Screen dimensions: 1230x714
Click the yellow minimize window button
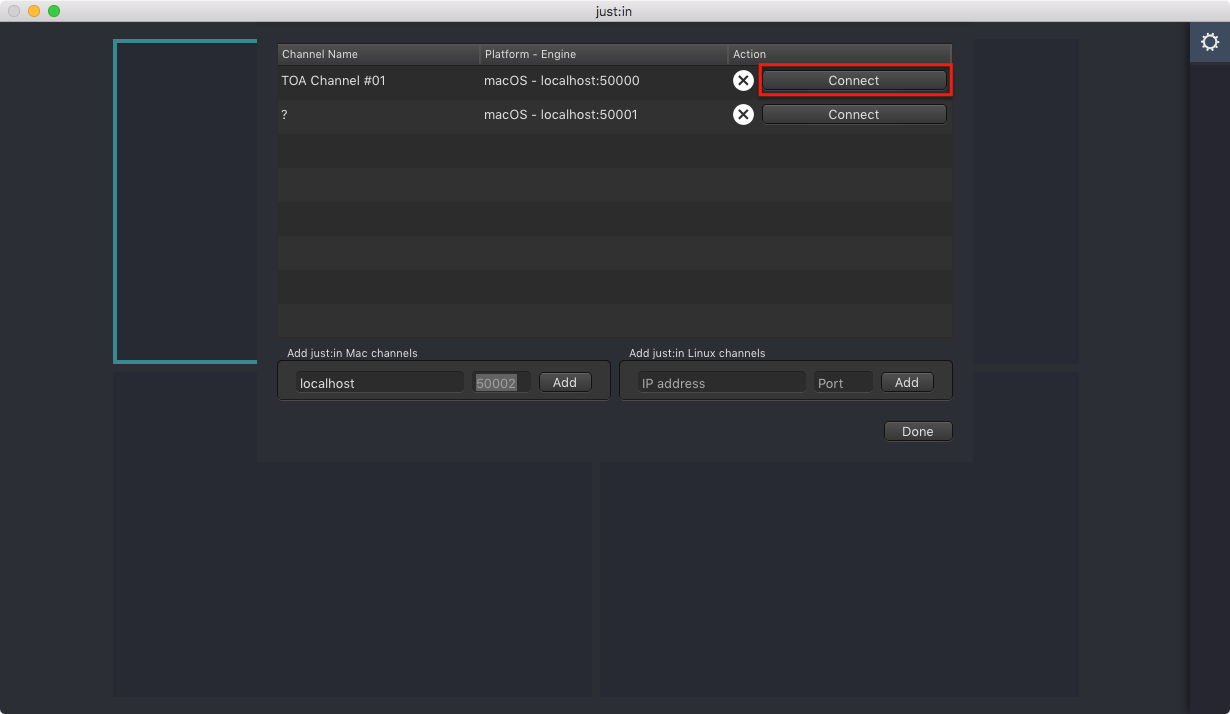click(34, 11)
